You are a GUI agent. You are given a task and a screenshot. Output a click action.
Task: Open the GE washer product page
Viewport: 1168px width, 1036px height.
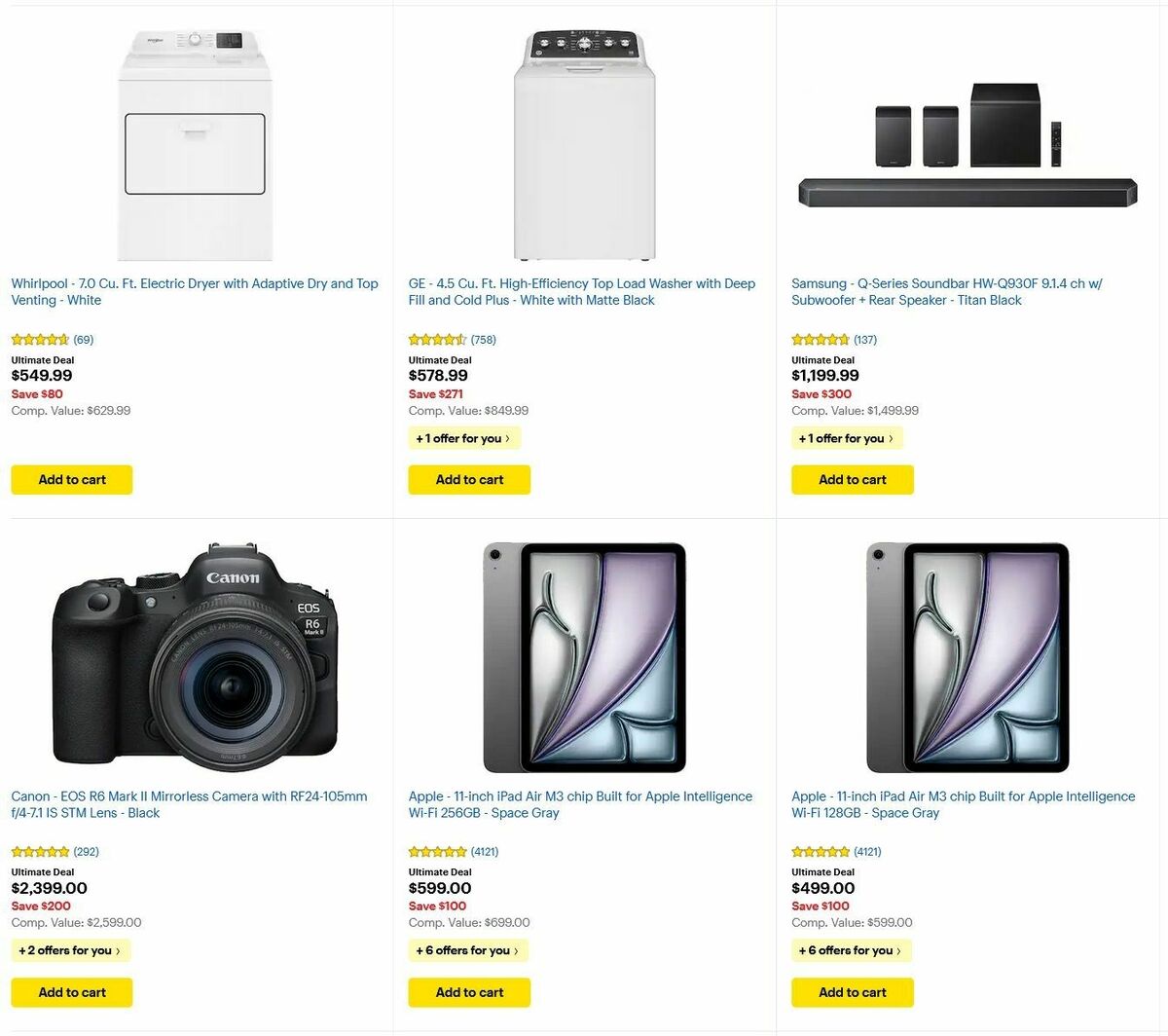pos(581,291)
